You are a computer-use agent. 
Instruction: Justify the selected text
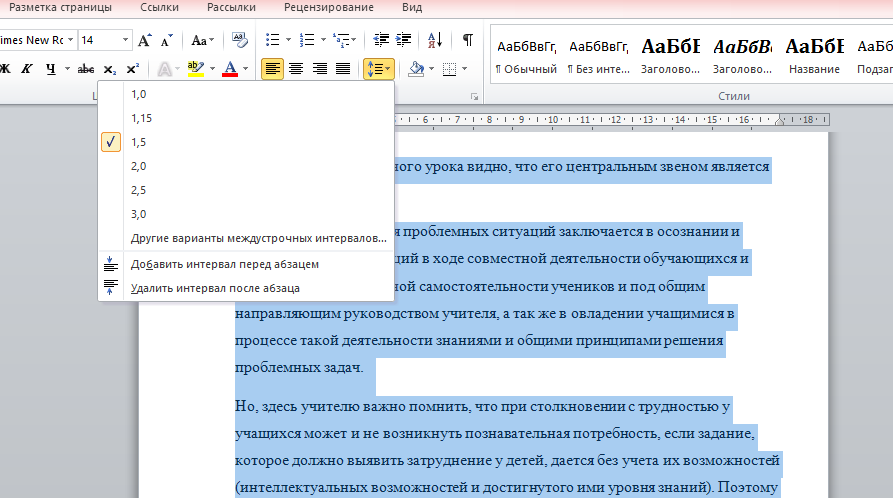[343, 69]
